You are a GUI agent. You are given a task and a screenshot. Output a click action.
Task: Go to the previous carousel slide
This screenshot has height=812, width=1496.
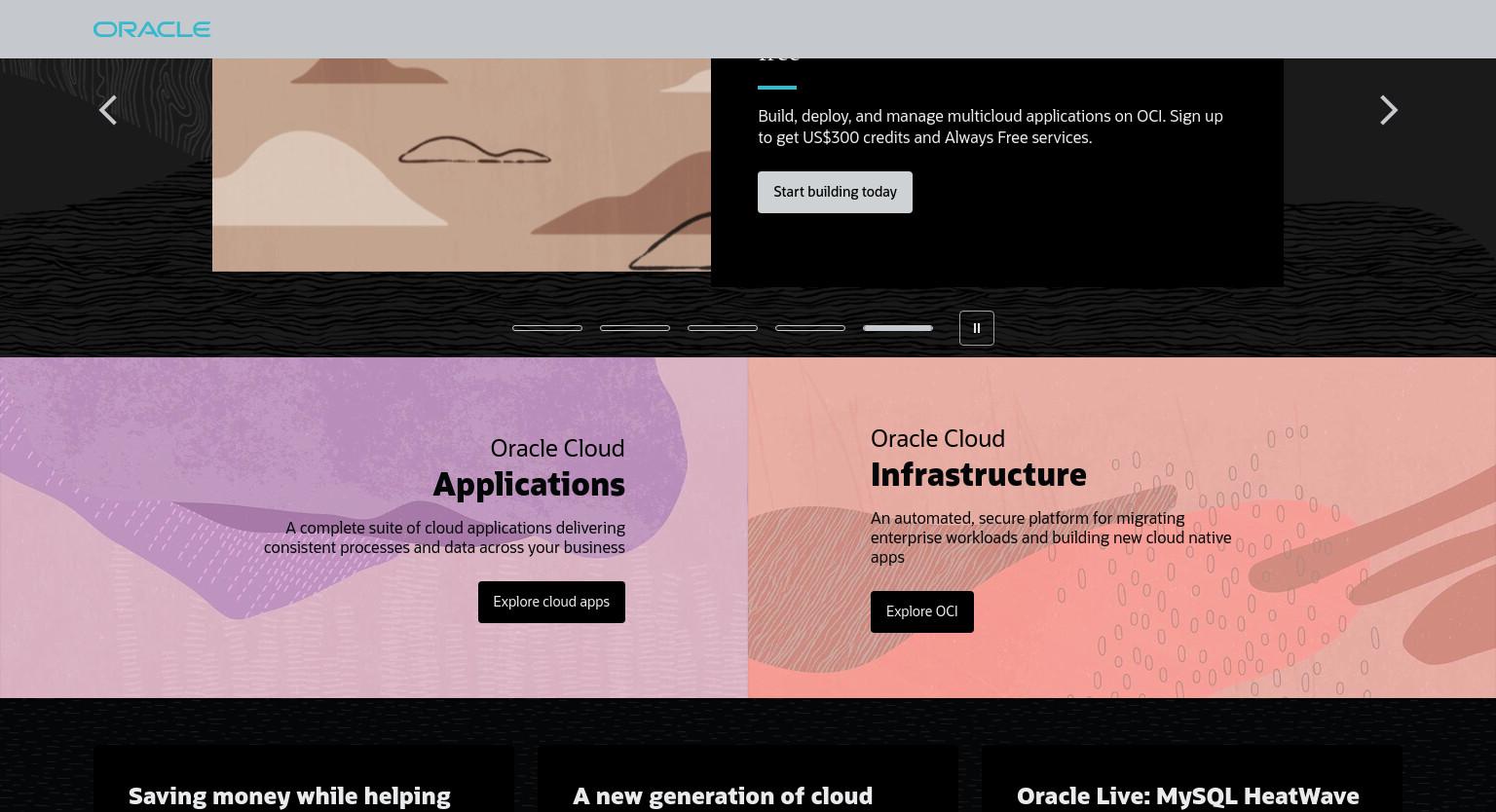[108, 110]
